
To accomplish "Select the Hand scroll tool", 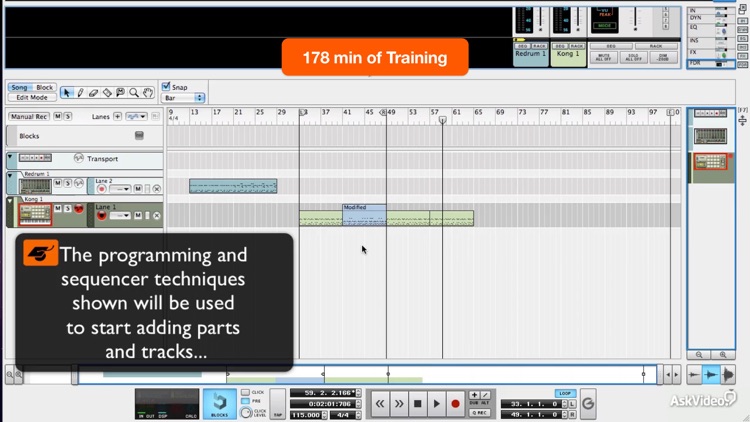I will coord(148,92).
